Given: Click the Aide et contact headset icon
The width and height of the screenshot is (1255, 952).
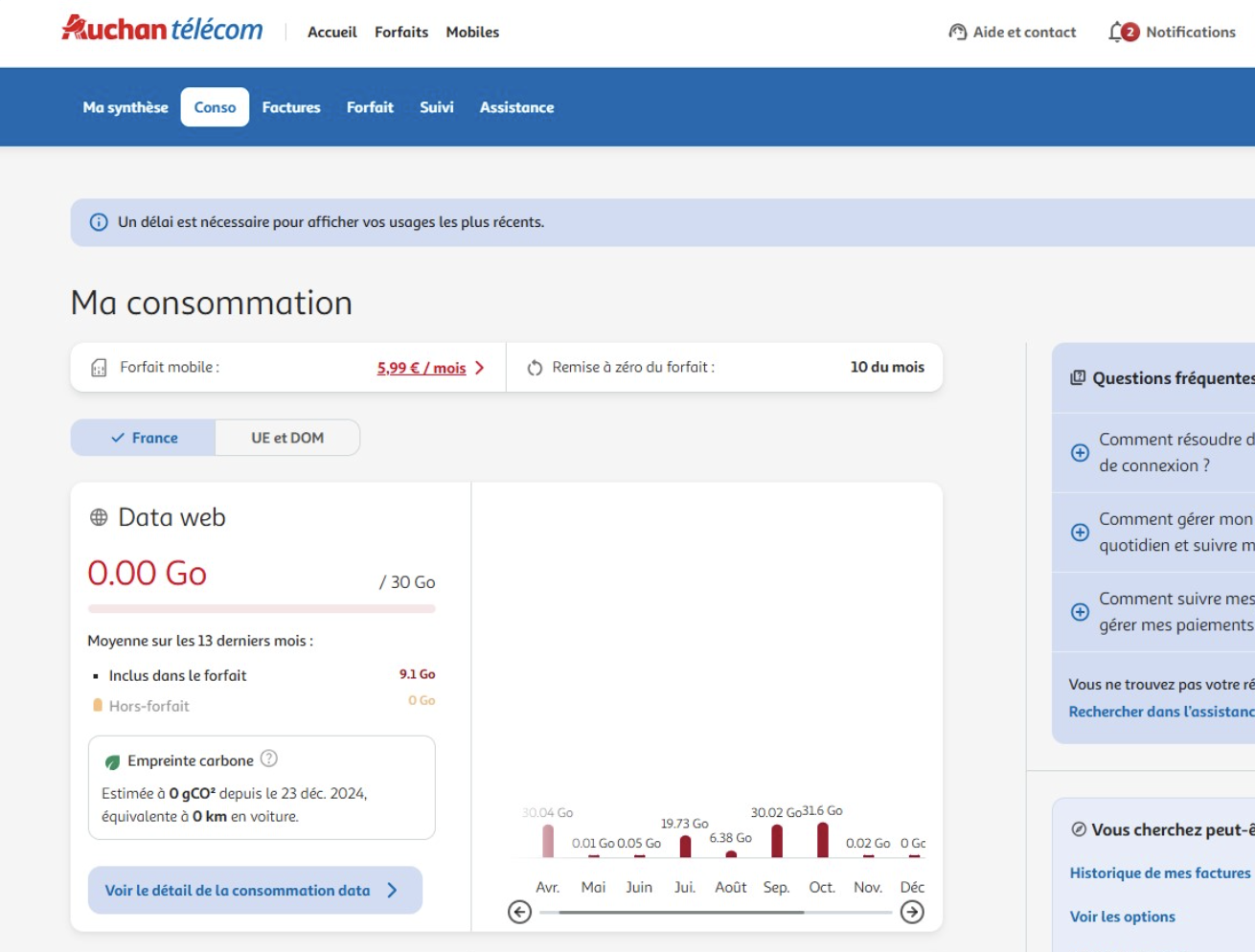Looking at the screenshot, I should [957, 32].
